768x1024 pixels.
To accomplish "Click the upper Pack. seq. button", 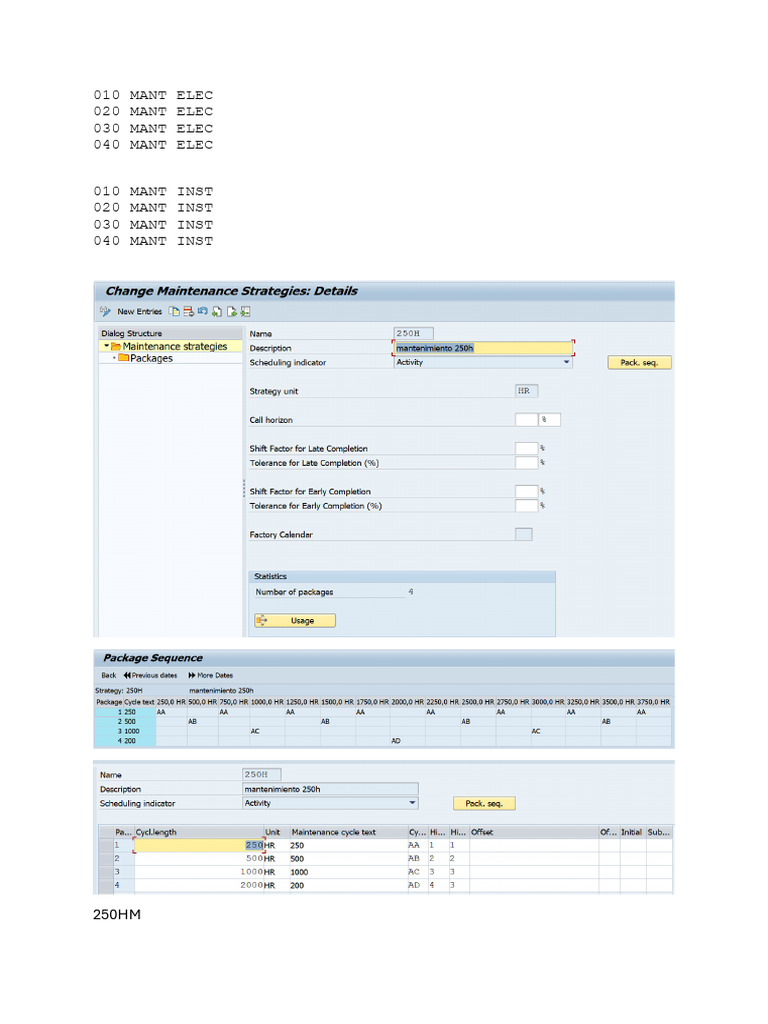I will (639, 362).
